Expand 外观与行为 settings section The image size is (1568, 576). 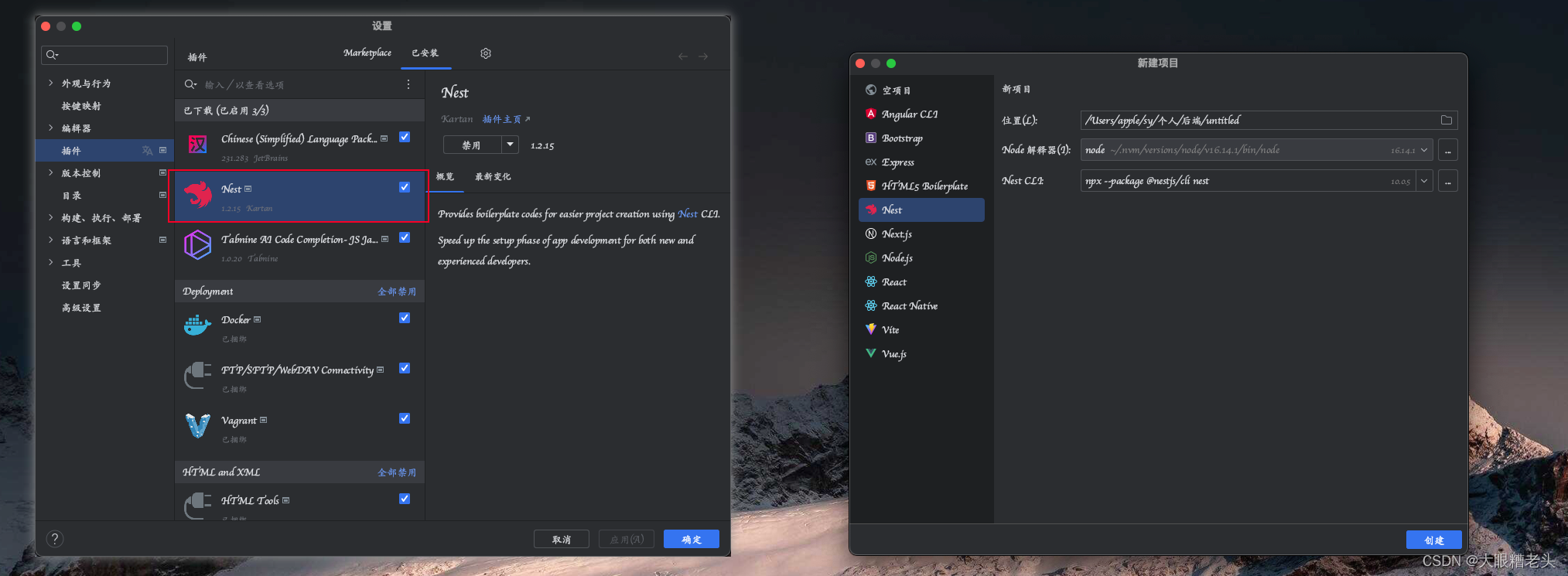(x=51, y=83)
